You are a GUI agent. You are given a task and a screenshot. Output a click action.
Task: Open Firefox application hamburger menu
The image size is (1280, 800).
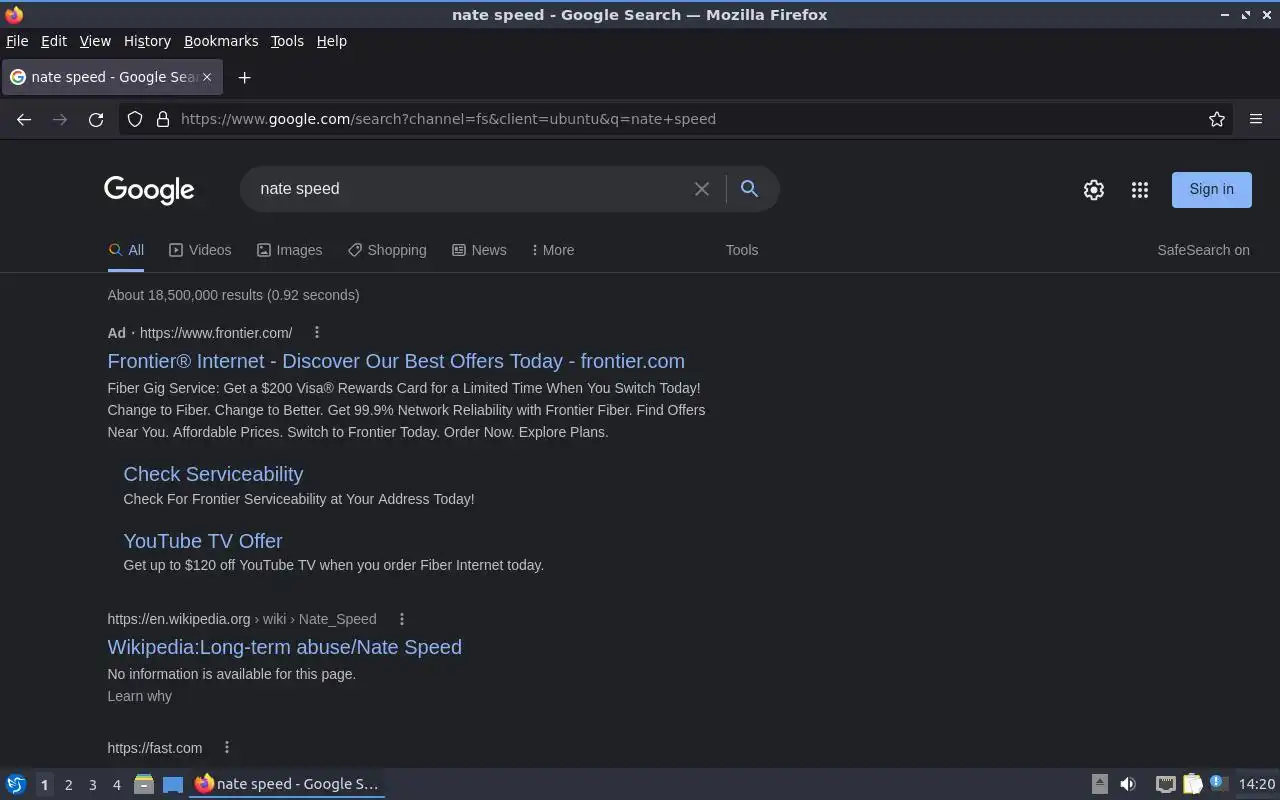pos(1256,119)
